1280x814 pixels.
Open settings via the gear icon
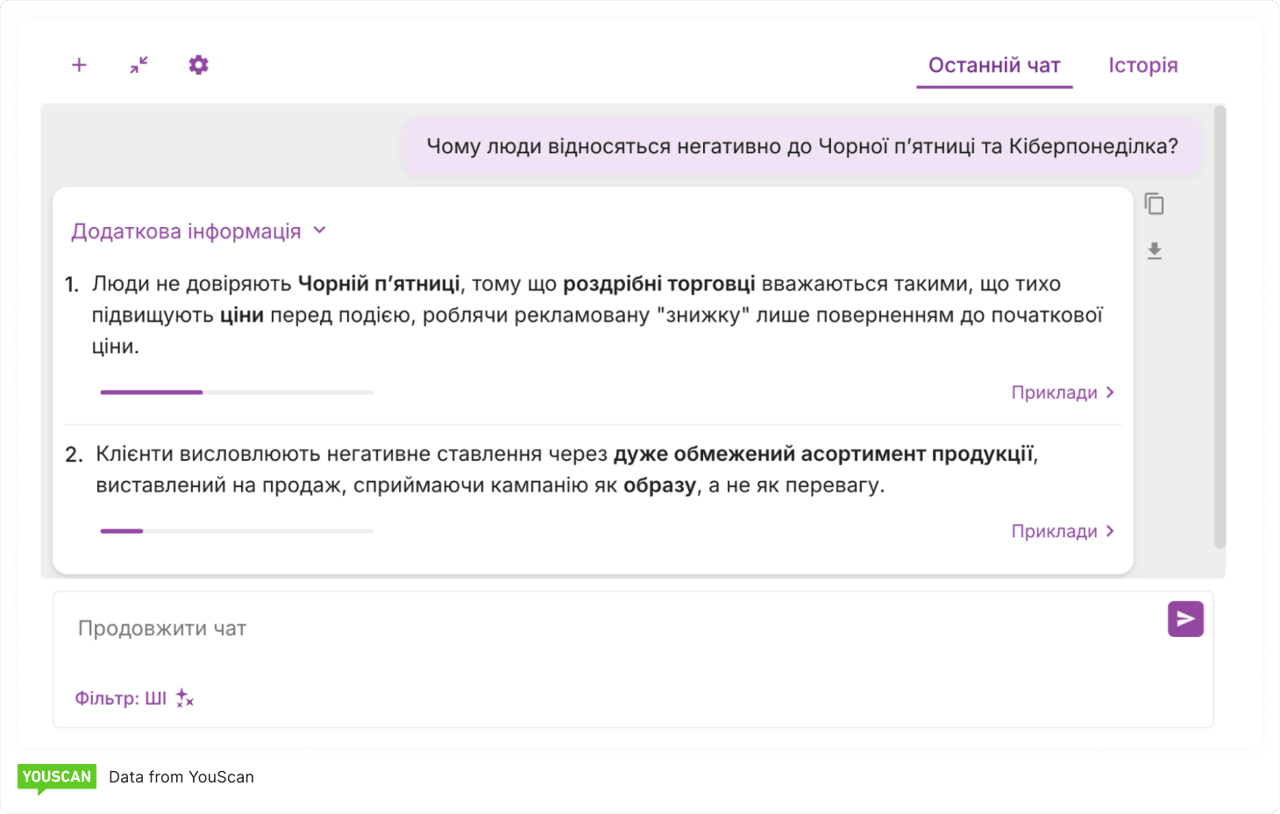coord(198,64)
